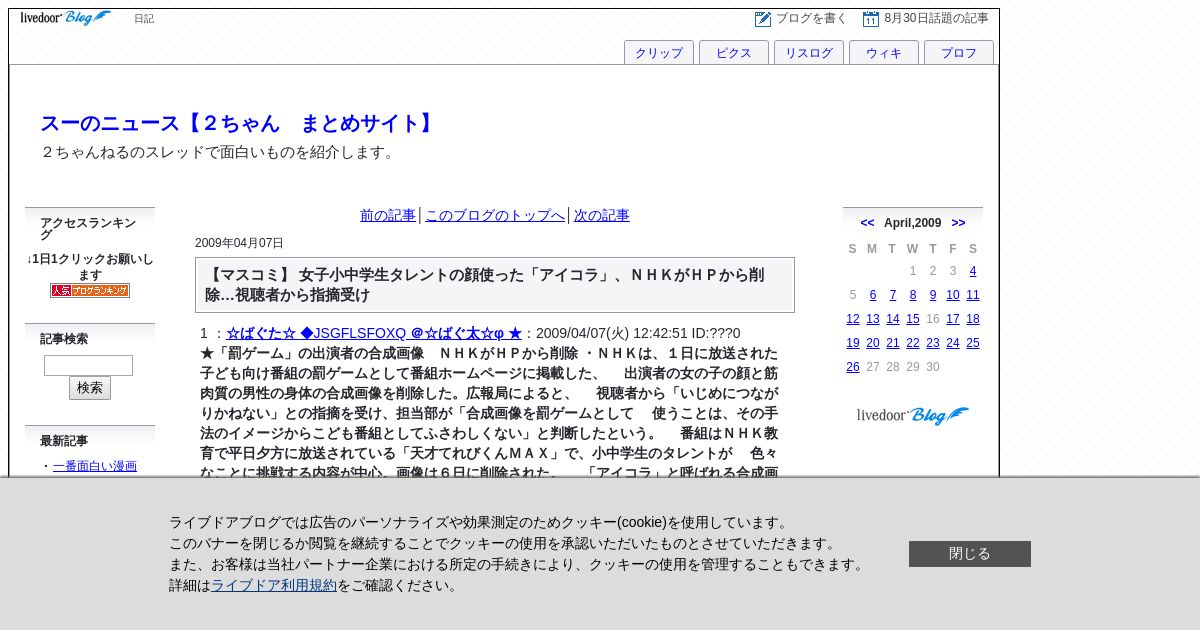Select April 18 in calendar

click(x=973, y=319)
